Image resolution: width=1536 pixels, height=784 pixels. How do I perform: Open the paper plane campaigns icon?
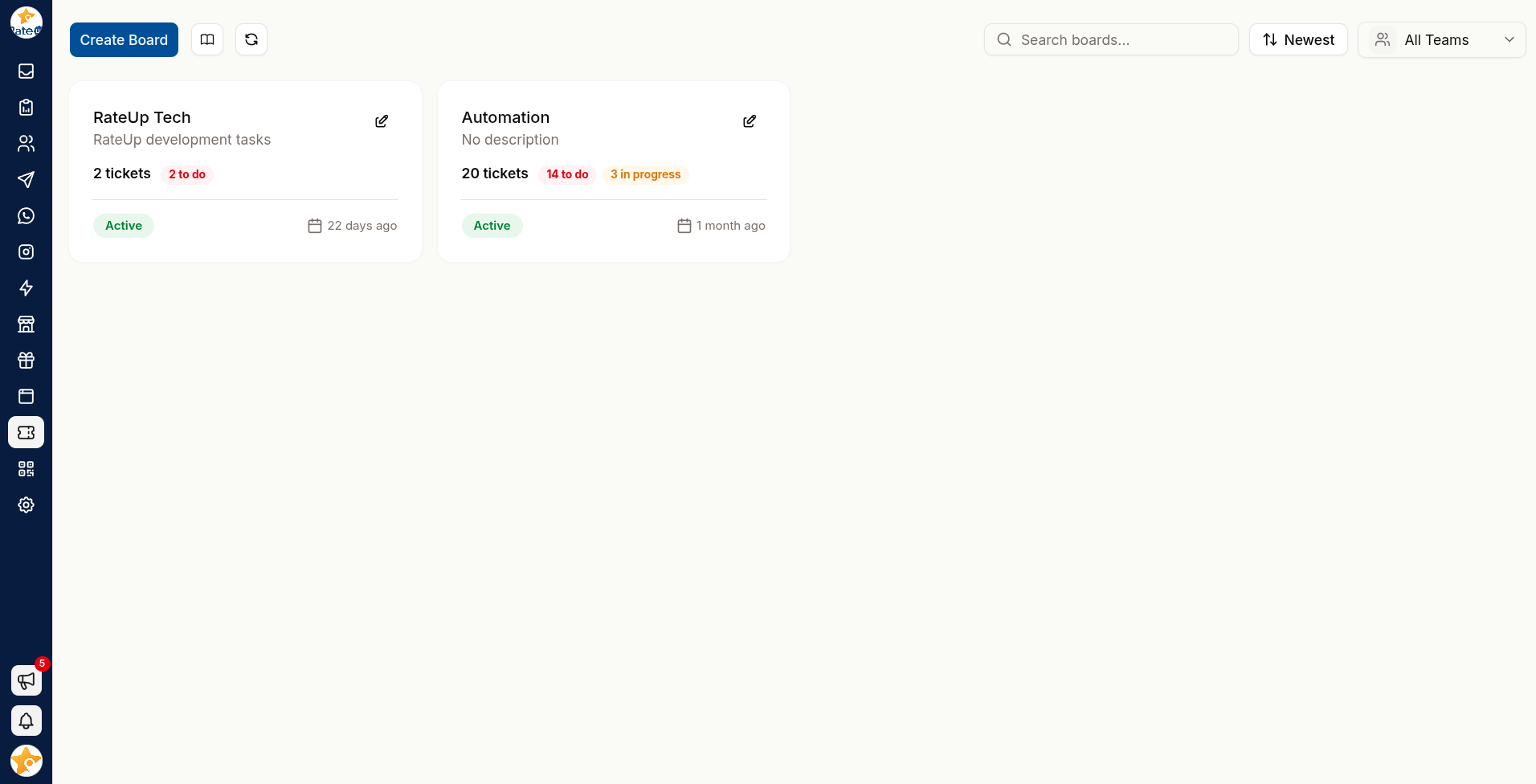point(26,180)
